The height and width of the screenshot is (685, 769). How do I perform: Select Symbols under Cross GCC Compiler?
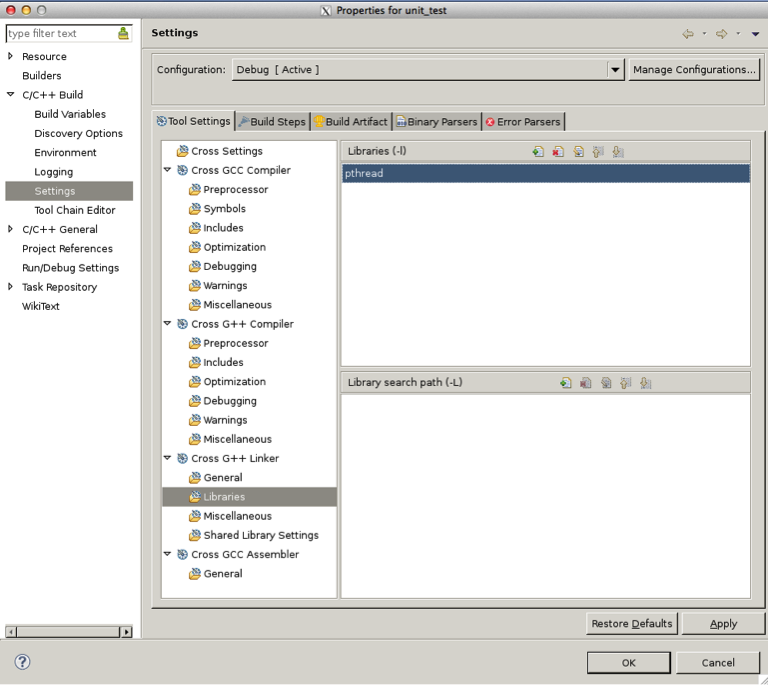click(225, 209)
